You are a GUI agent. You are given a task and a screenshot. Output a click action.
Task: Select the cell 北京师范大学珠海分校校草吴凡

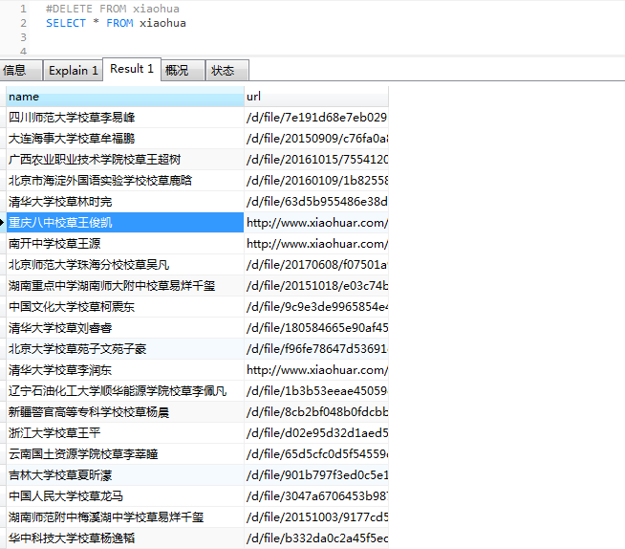pos(125,265)
